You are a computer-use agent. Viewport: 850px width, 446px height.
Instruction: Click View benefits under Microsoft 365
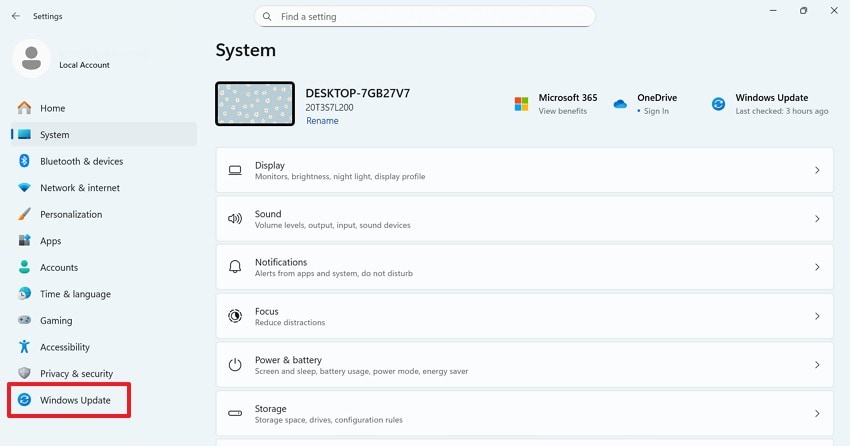tap(562, 111)
